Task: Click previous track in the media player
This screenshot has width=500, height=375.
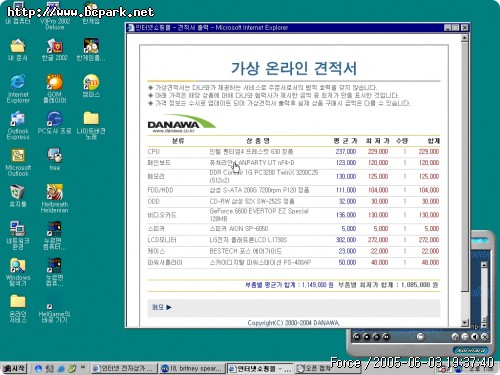Action: click(357, 337)
